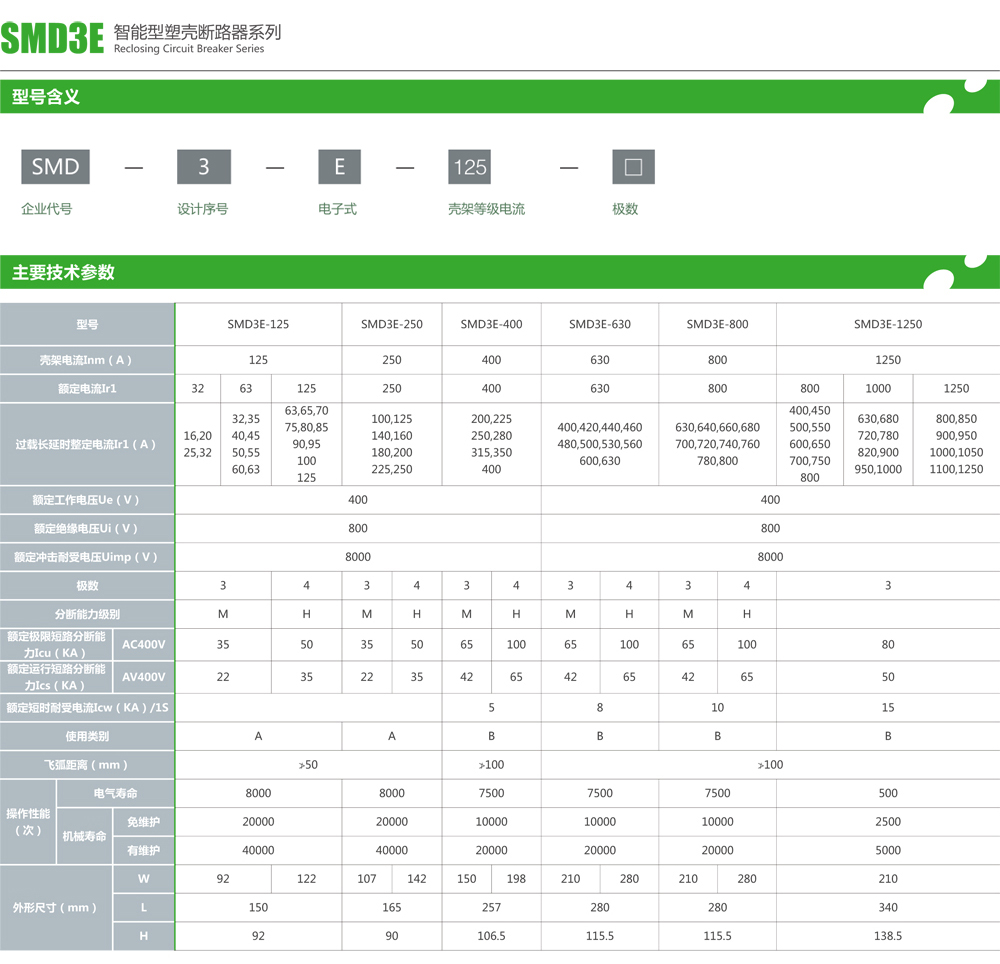Select the AC400V cell
The image size is (1000, 964).
[143, 645]
